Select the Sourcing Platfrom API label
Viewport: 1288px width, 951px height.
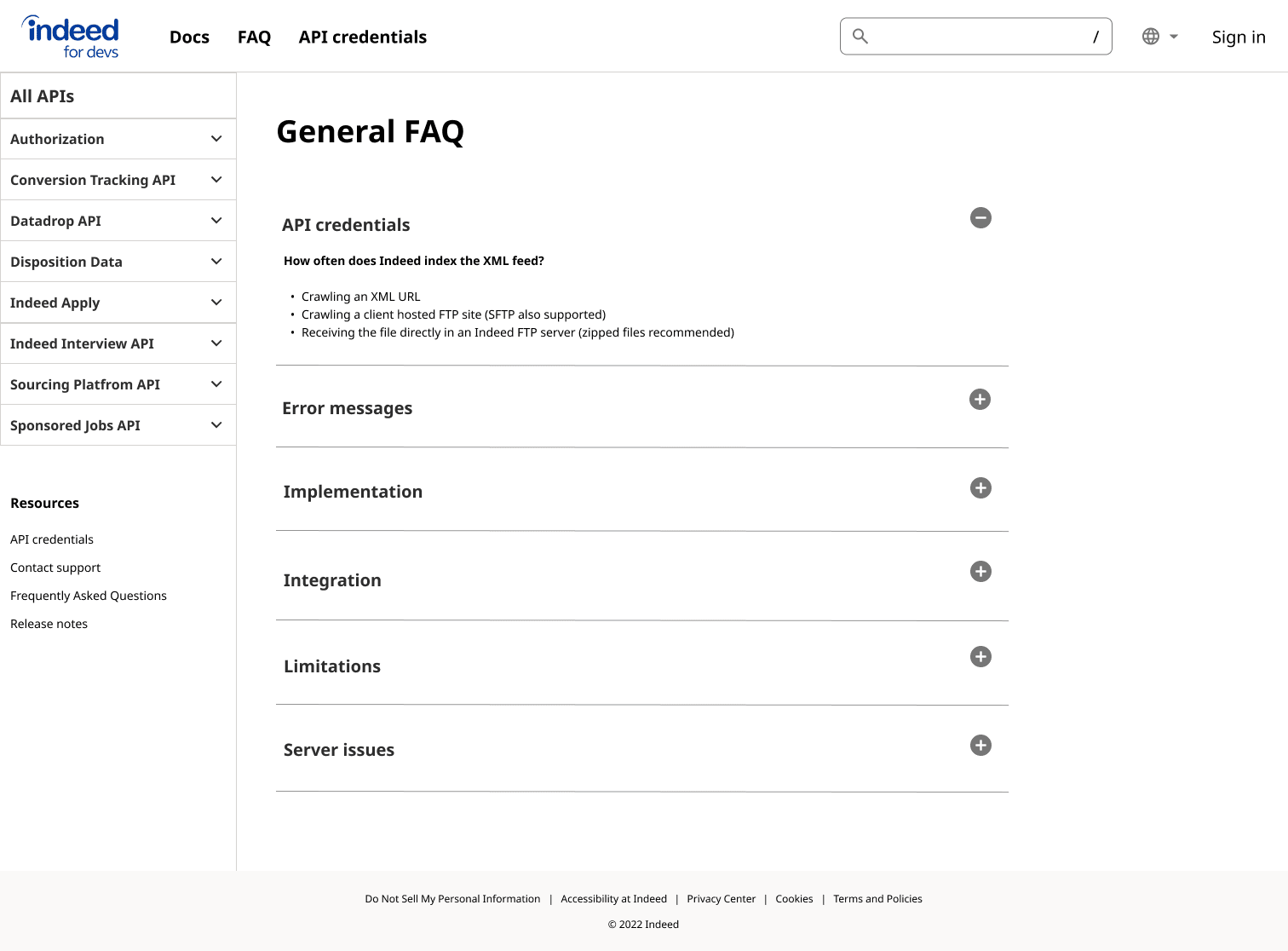coord(85,384)
